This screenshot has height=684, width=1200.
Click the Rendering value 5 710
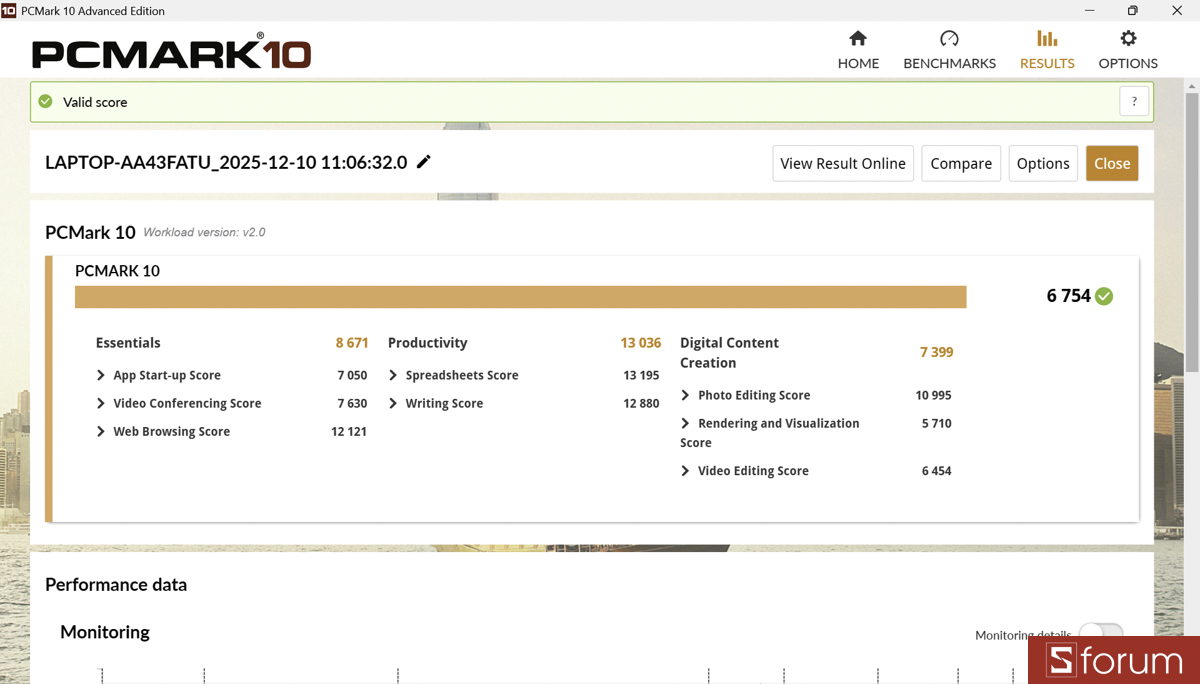[x=936, y=423]
